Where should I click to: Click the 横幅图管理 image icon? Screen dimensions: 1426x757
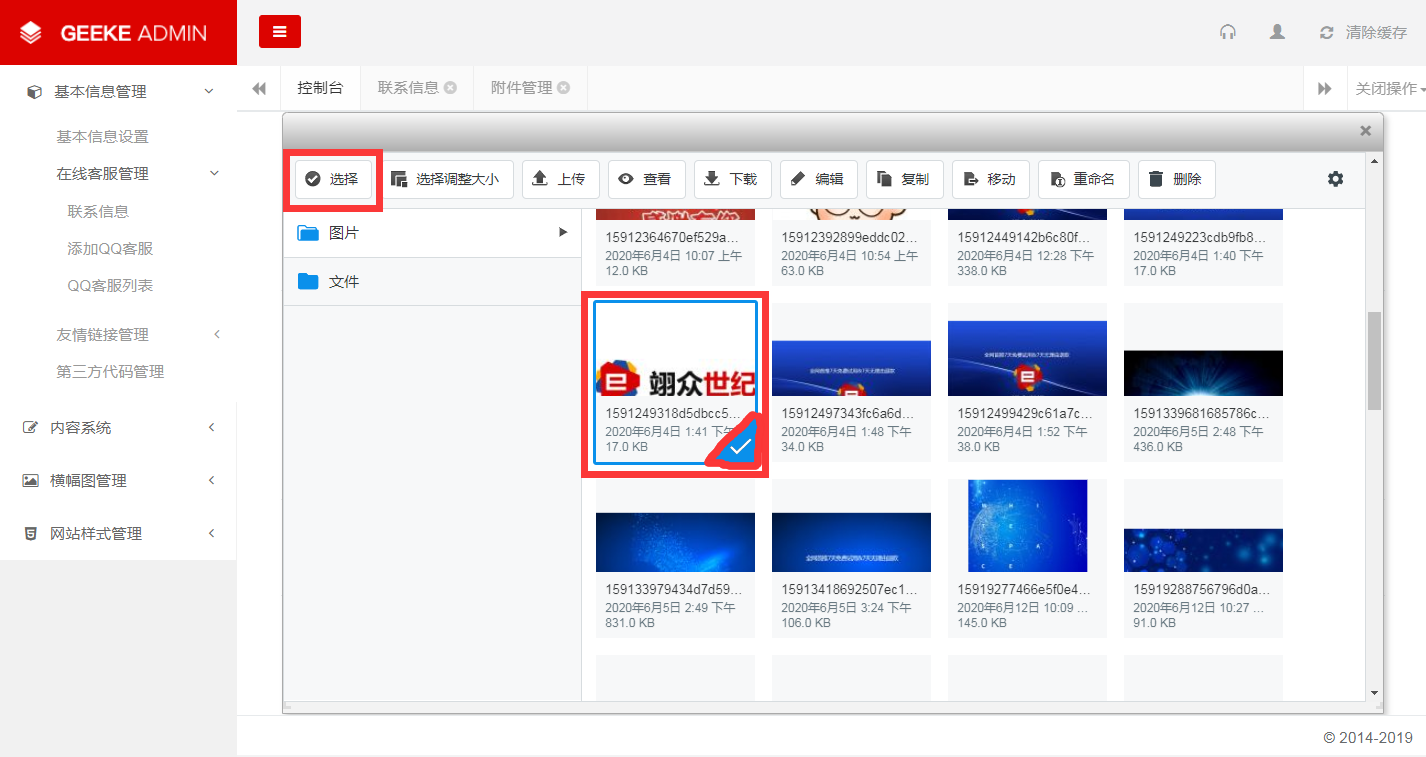(30, 481)
